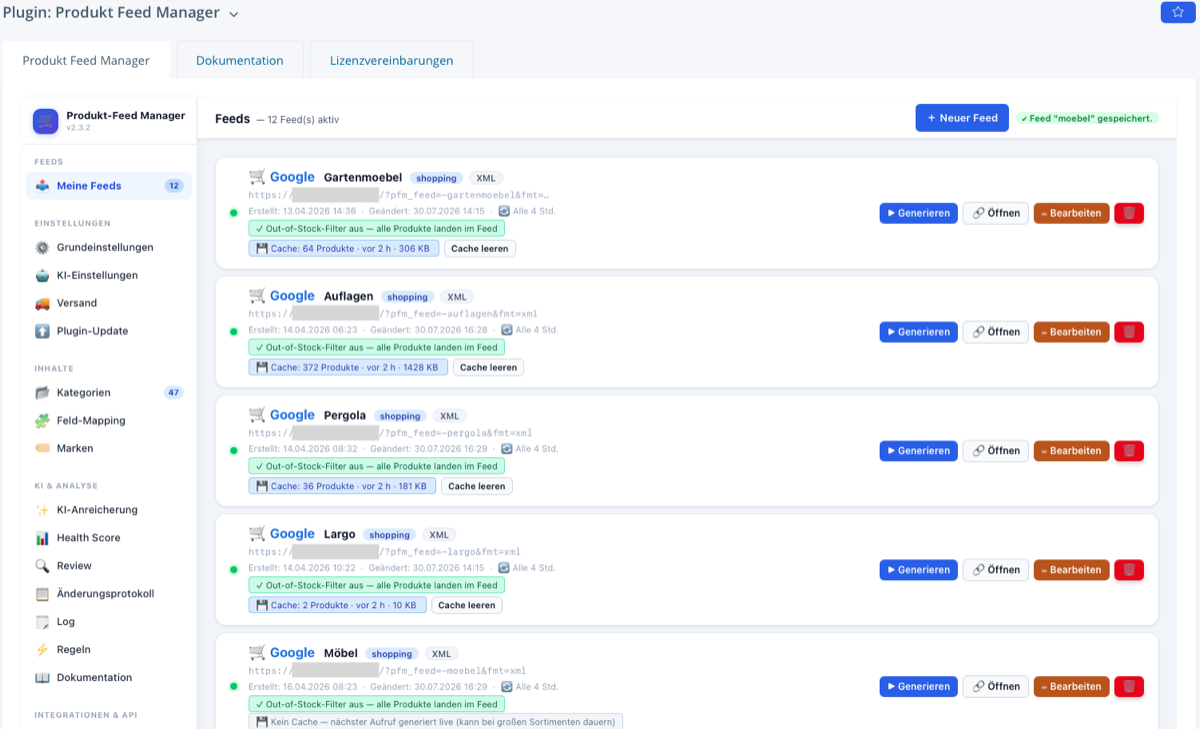Image resolution: width=1200 pixels, height=729 pixels.
Task: Generate the Pergola feed
Action: (x=918, y=451)
